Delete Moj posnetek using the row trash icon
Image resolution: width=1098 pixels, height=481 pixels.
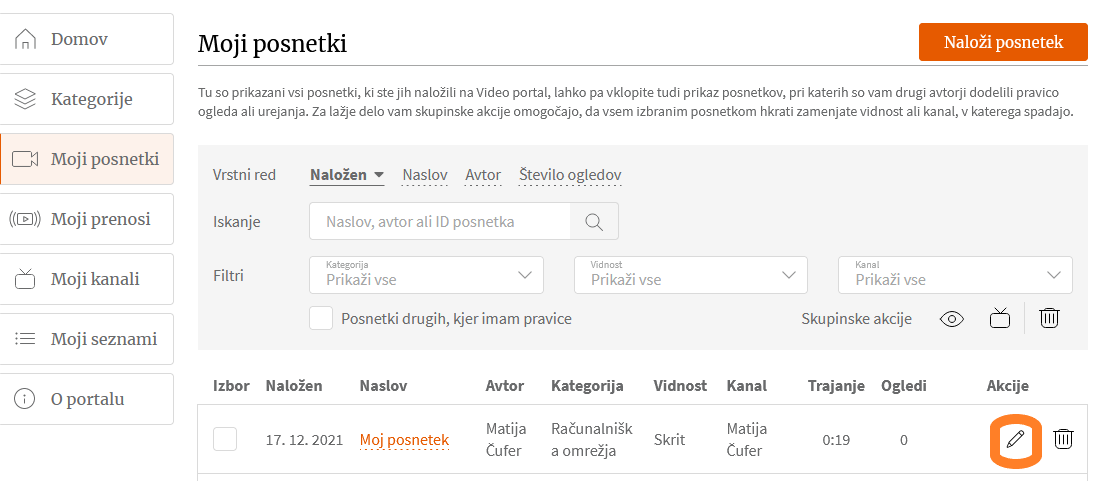pyautogui.click(x=1063, y=439)
